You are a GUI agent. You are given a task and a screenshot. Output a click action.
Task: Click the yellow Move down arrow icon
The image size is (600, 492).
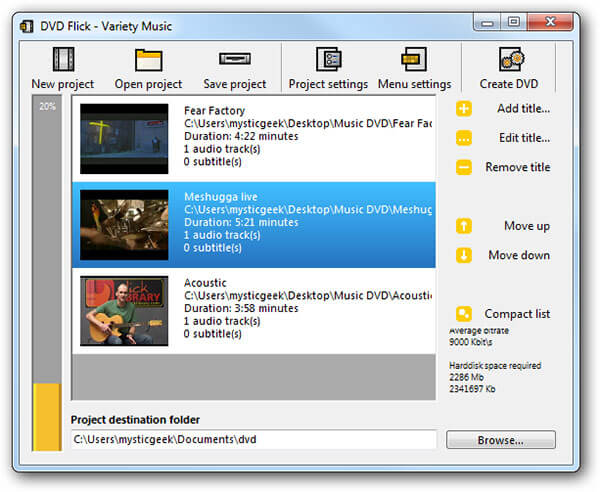464,255
